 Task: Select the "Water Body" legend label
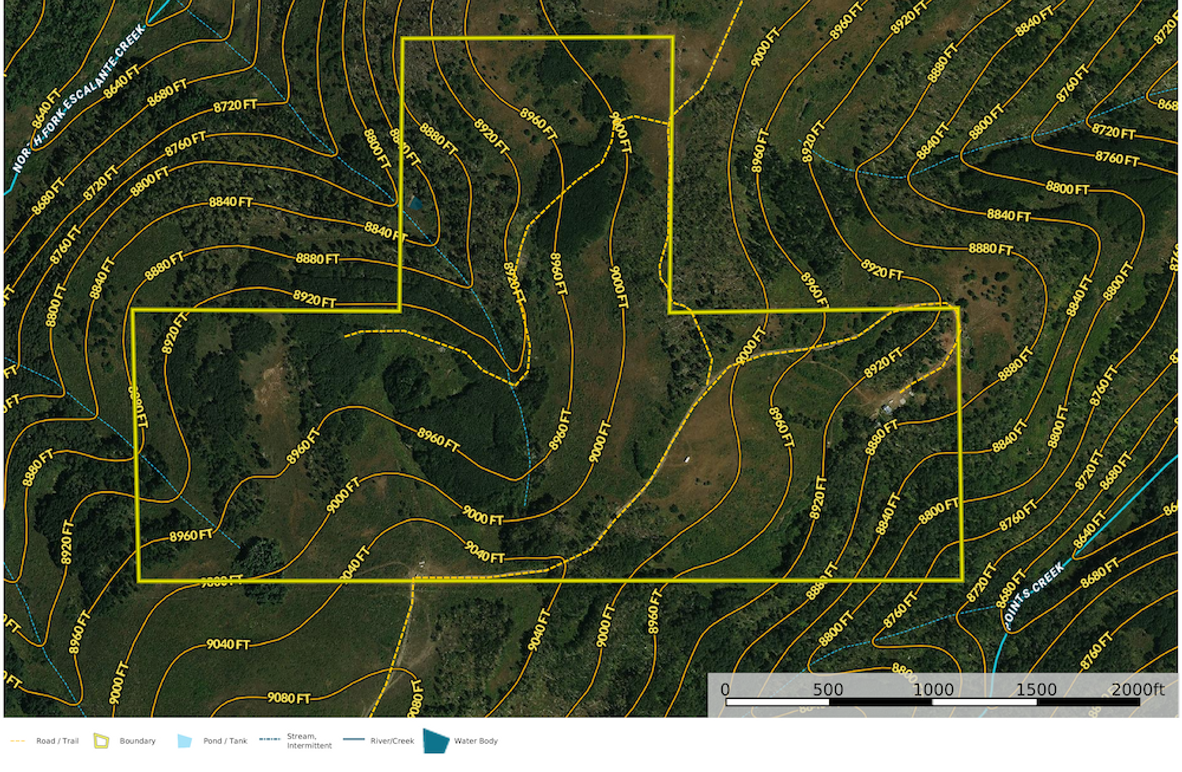point(476,741)
